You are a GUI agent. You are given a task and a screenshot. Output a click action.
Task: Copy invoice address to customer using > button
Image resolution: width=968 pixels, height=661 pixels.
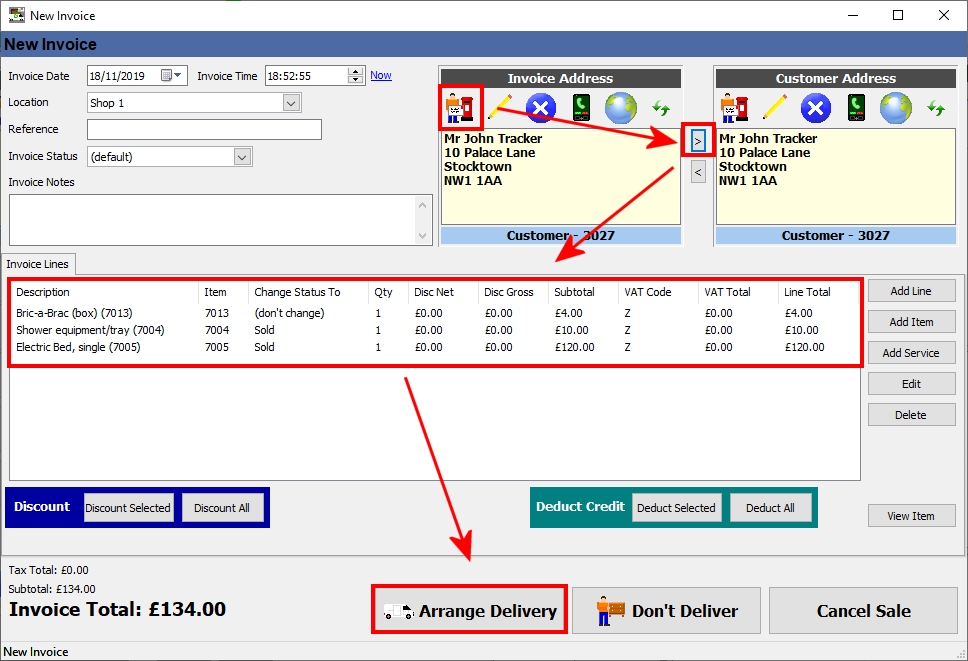(x=697, y=141)
